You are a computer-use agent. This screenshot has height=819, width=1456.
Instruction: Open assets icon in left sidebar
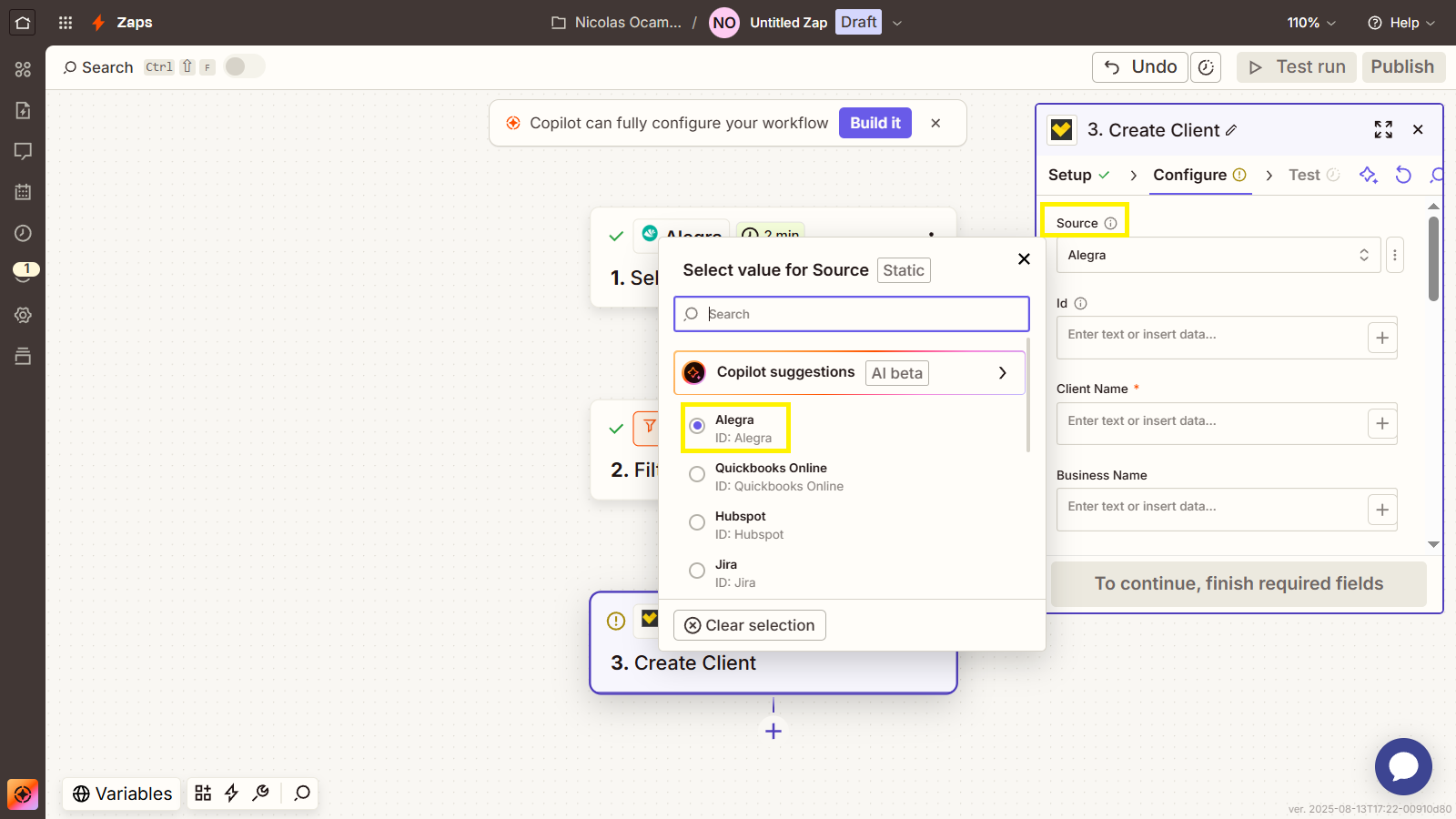point(23,69)
